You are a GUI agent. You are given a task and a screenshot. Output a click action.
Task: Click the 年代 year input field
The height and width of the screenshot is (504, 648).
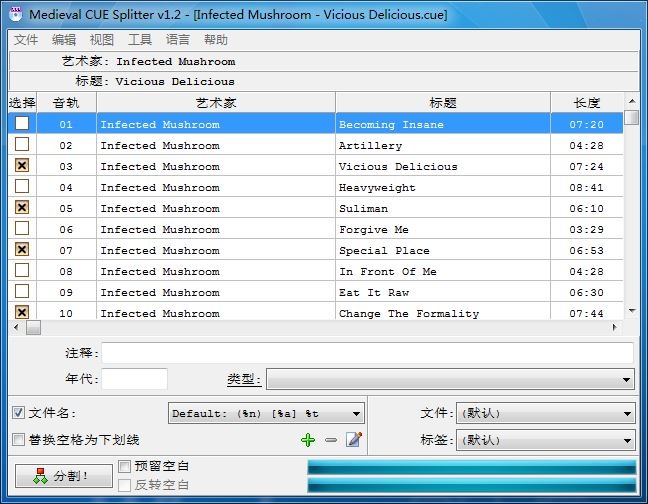[134, 379]
